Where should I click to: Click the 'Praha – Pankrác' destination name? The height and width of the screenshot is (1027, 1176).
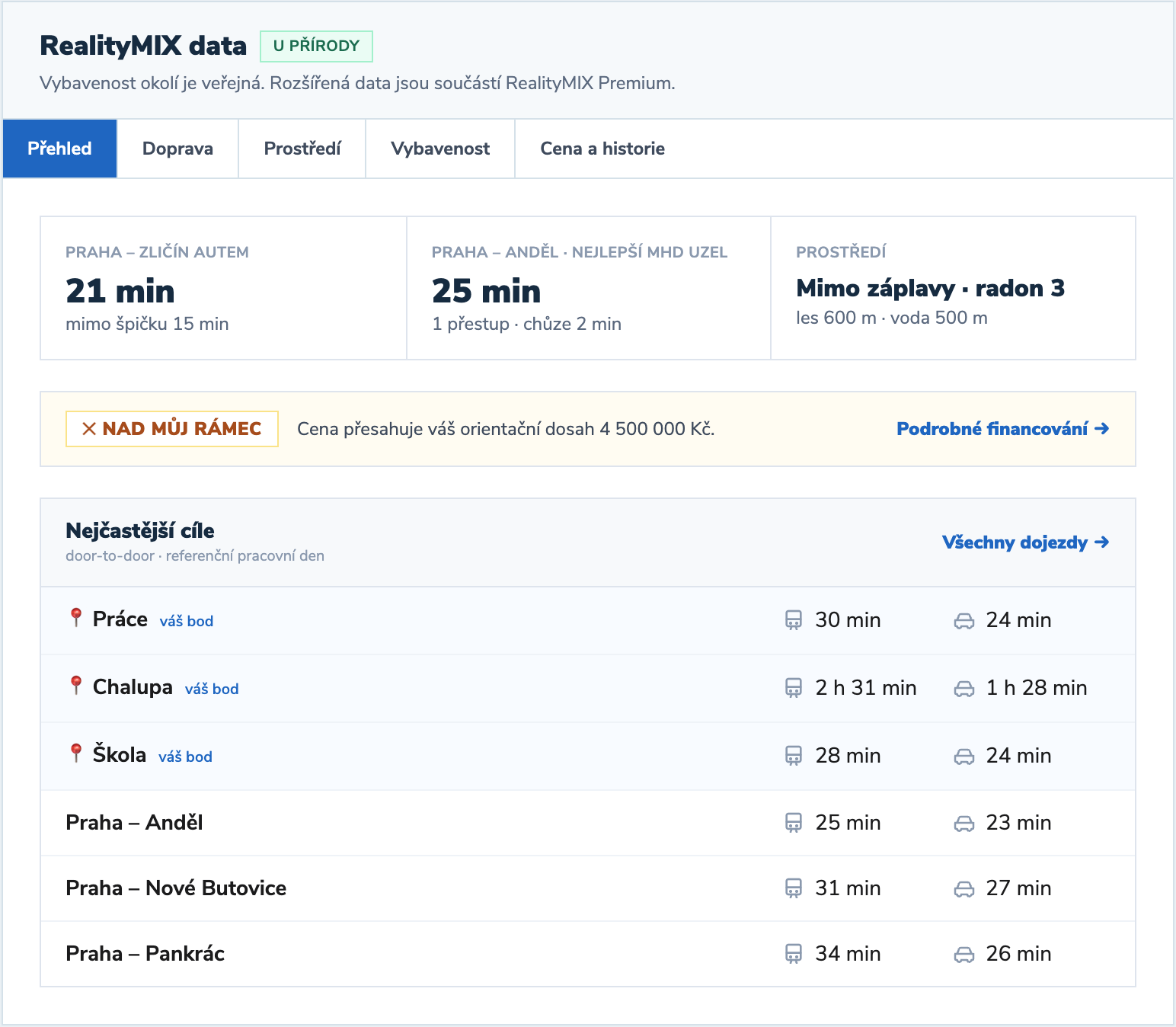[145, 954]
